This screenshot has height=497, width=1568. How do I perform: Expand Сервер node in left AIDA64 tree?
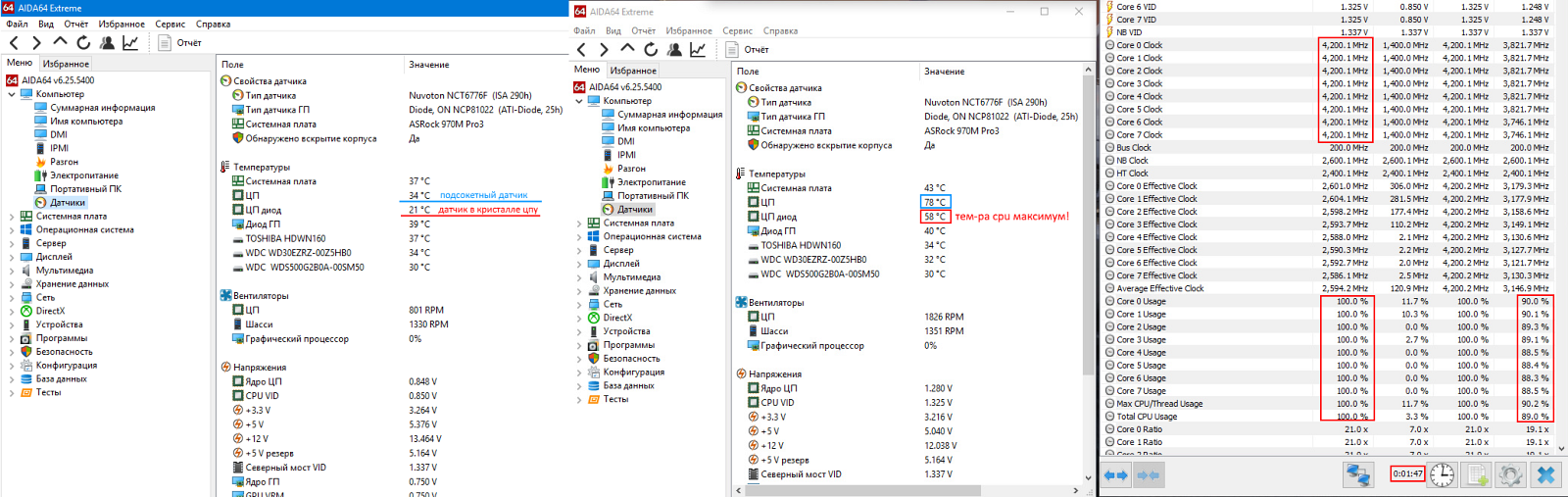pyautogui.click(x=12, y=243)
